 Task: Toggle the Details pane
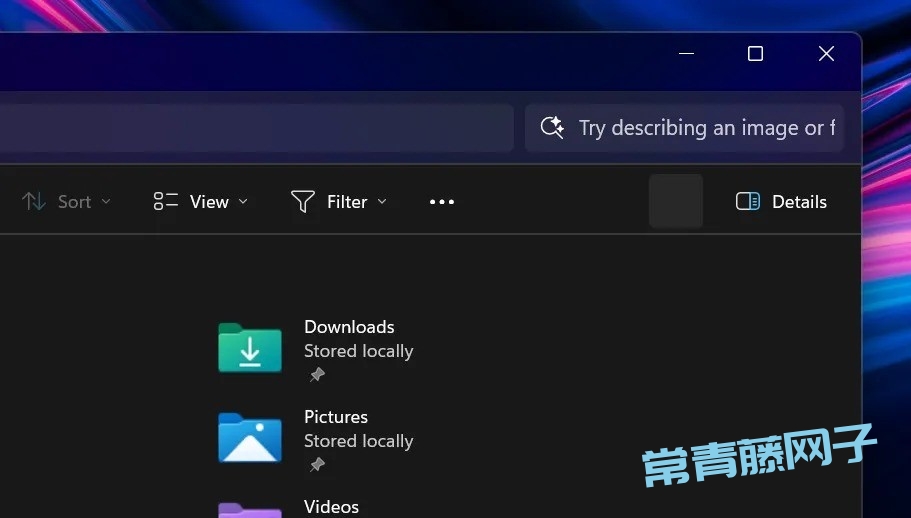click(781, 202)
